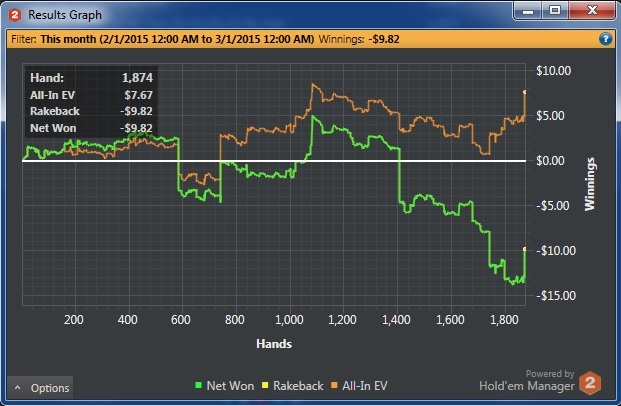Viewport: 621px width, 406px height.
Task: Maximize the Results Graph window
Action: pos(555,11)
